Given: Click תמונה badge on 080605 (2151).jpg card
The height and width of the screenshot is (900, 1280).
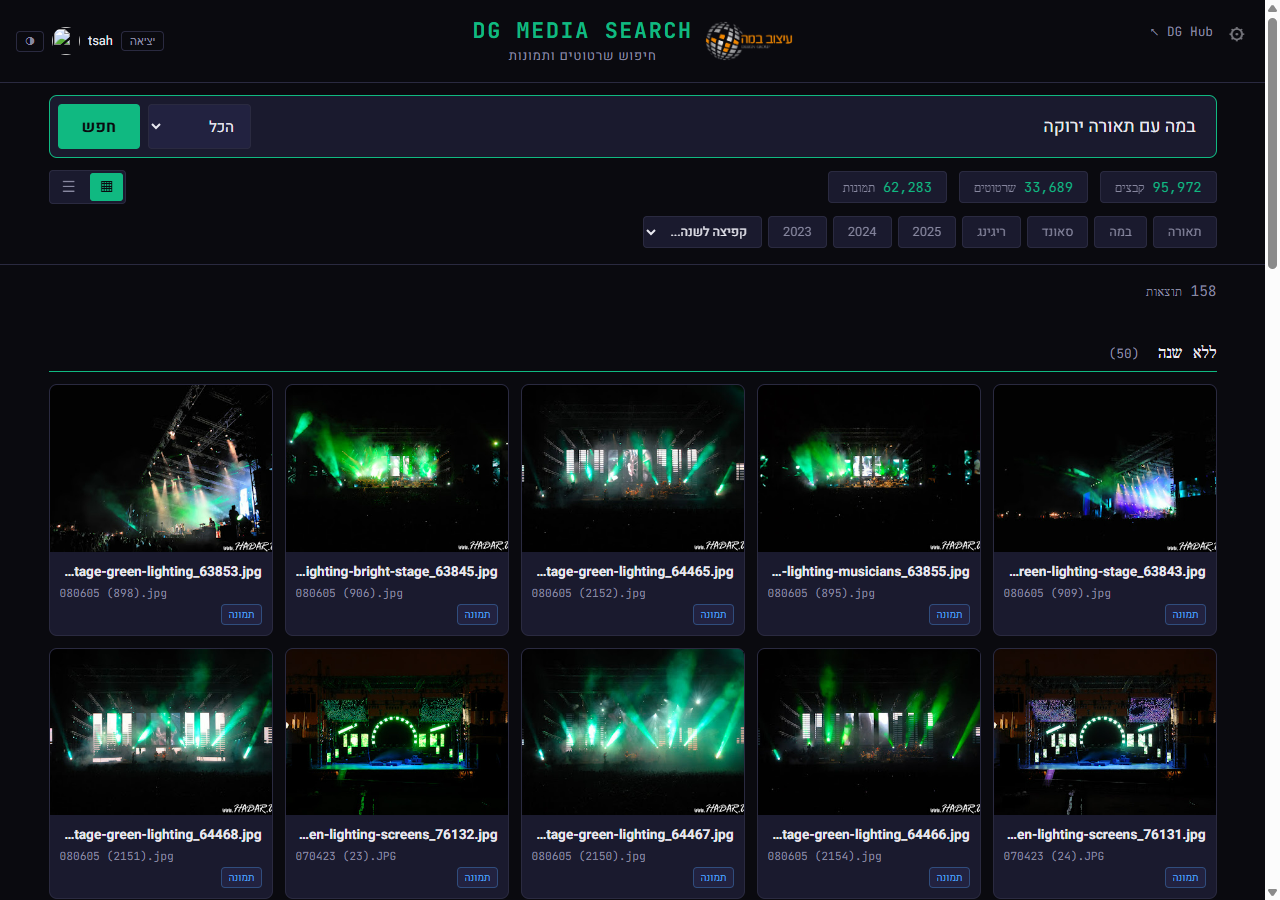Looking at the screenshot, I should point(241,877).
